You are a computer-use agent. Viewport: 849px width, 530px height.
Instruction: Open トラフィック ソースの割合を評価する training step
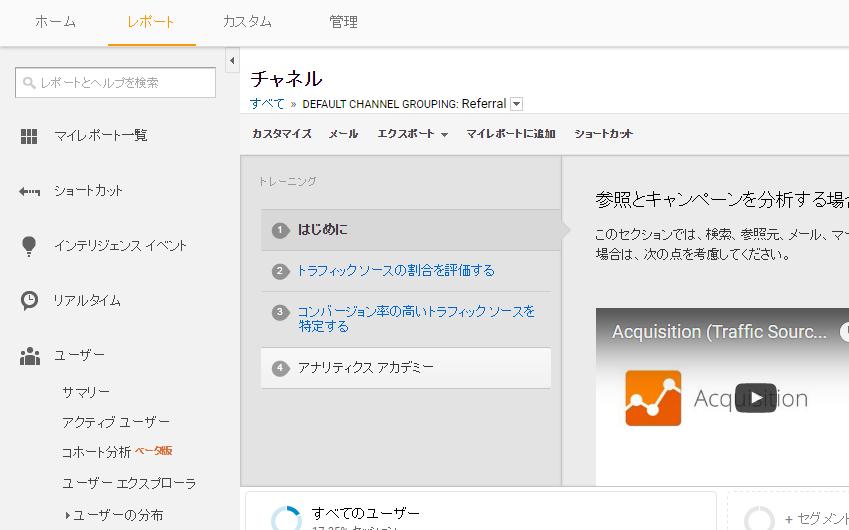pyautogui.click(x=396, y=271)
